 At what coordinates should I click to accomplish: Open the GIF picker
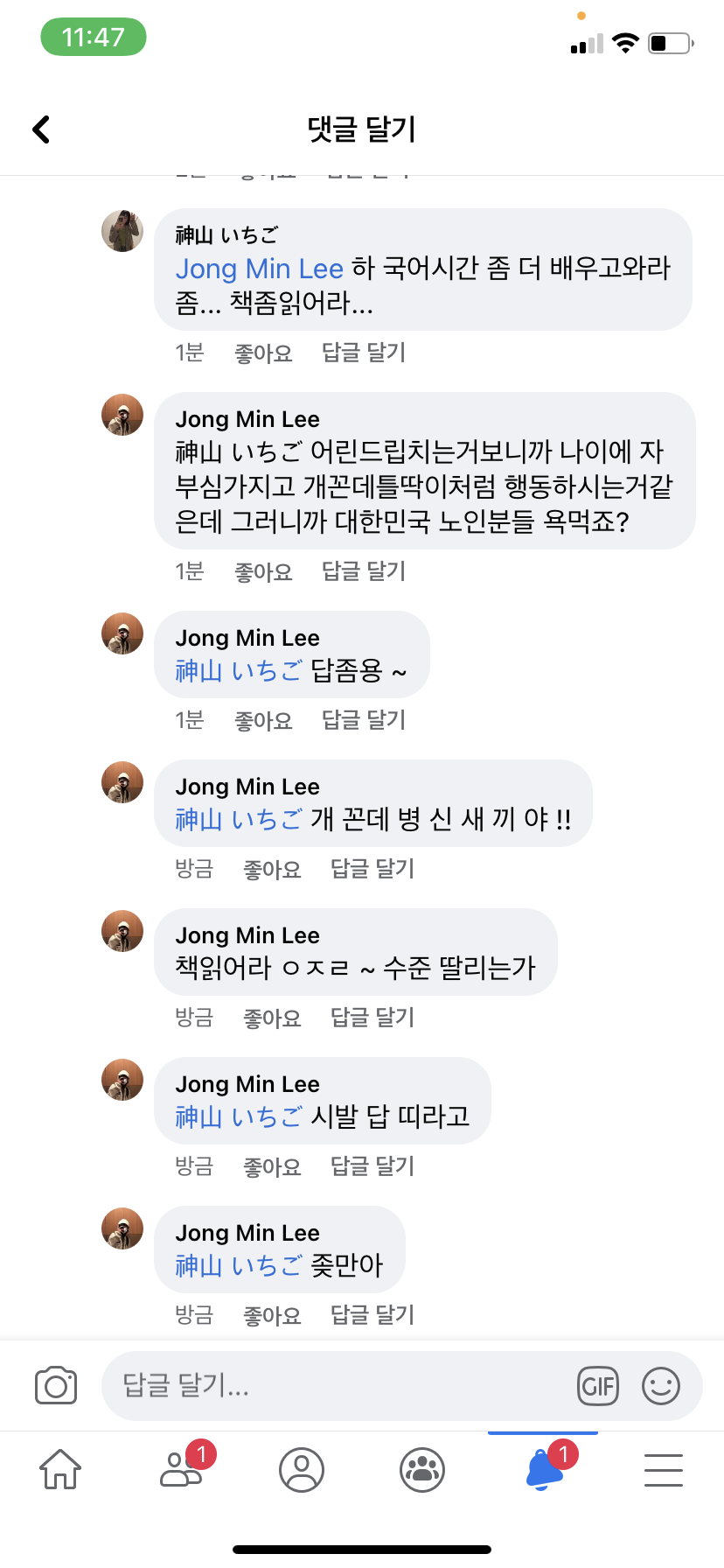pos(598,1386)
